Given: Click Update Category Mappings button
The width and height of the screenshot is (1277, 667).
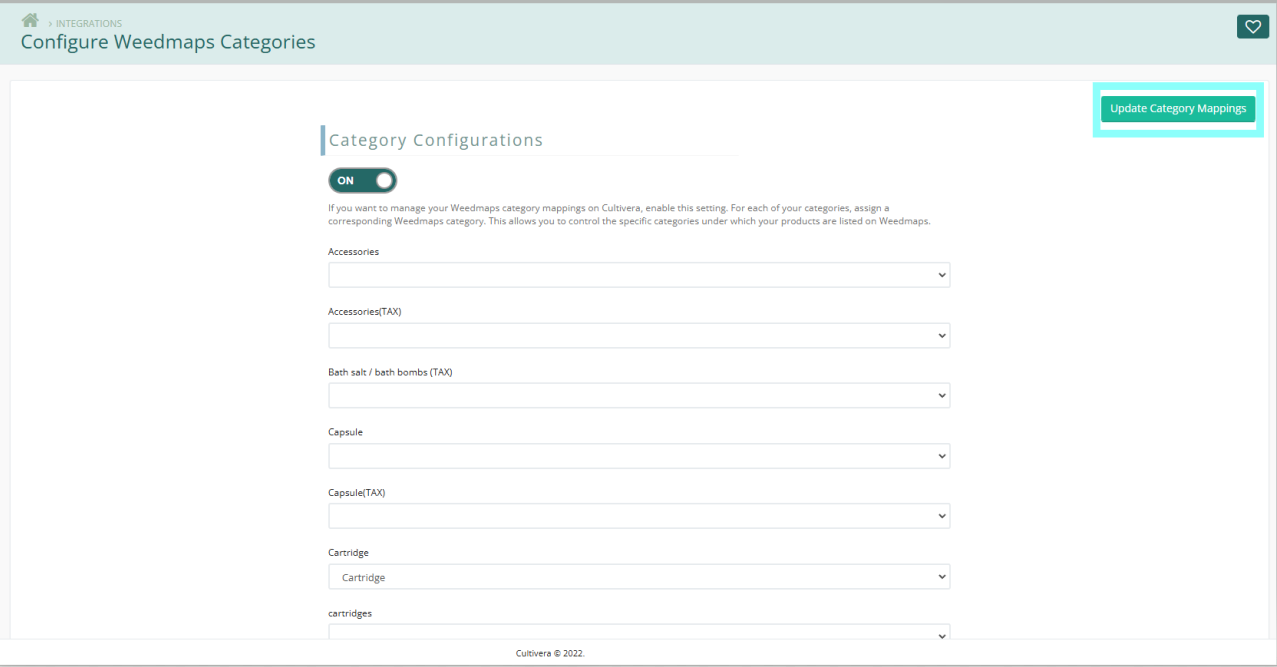Looking at the screenshot, I should coord(1178,109).
